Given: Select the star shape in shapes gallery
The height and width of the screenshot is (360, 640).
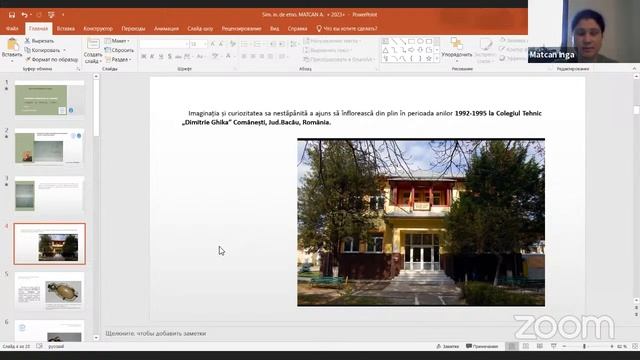Looking at the screenshot, I should coord(429,59).
